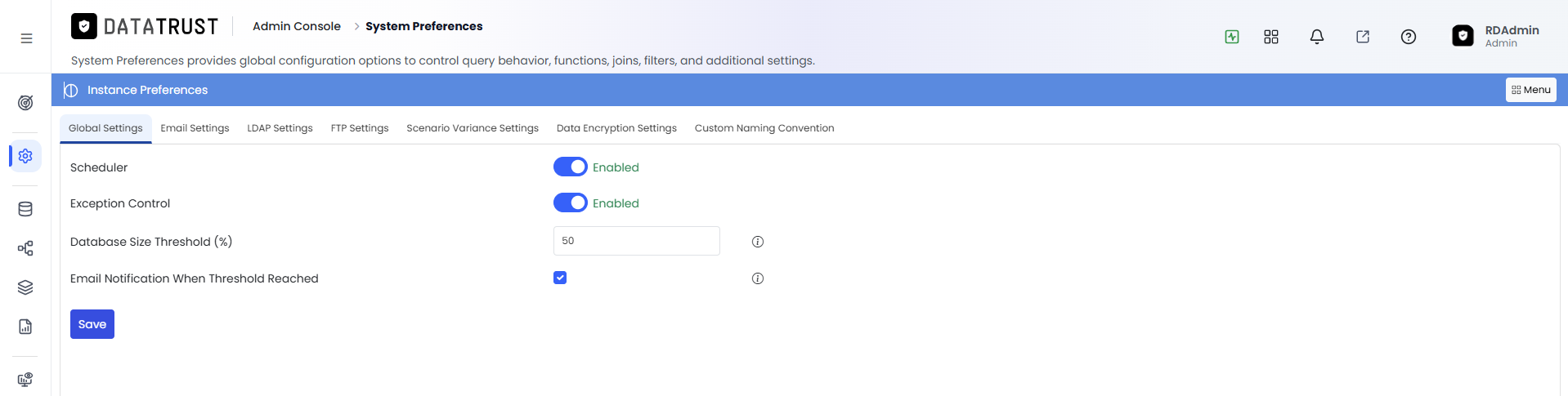Switch to Custom Naming Convention tab
1568x396 pixels.
(x=764, y=128)
